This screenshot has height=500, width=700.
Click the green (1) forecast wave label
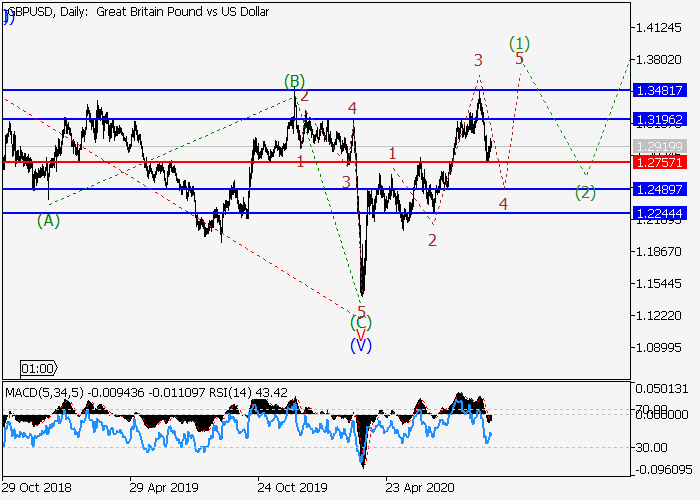tap(519, 43)
